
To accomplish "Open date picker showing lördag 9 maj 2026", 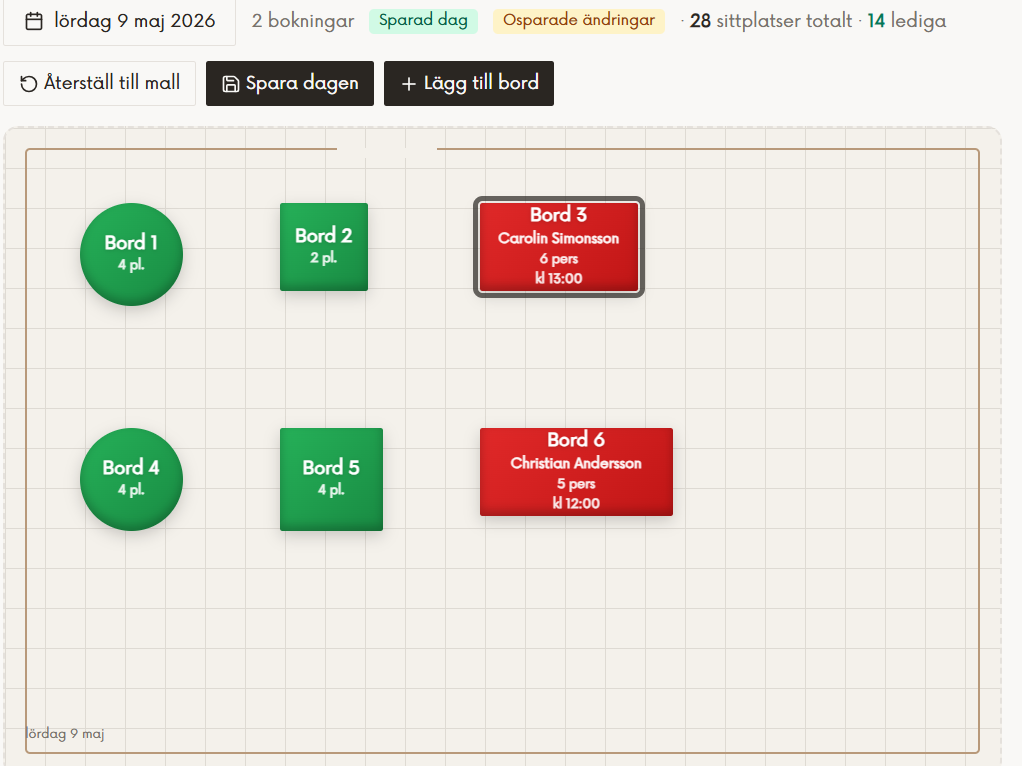I will (119, 21).
